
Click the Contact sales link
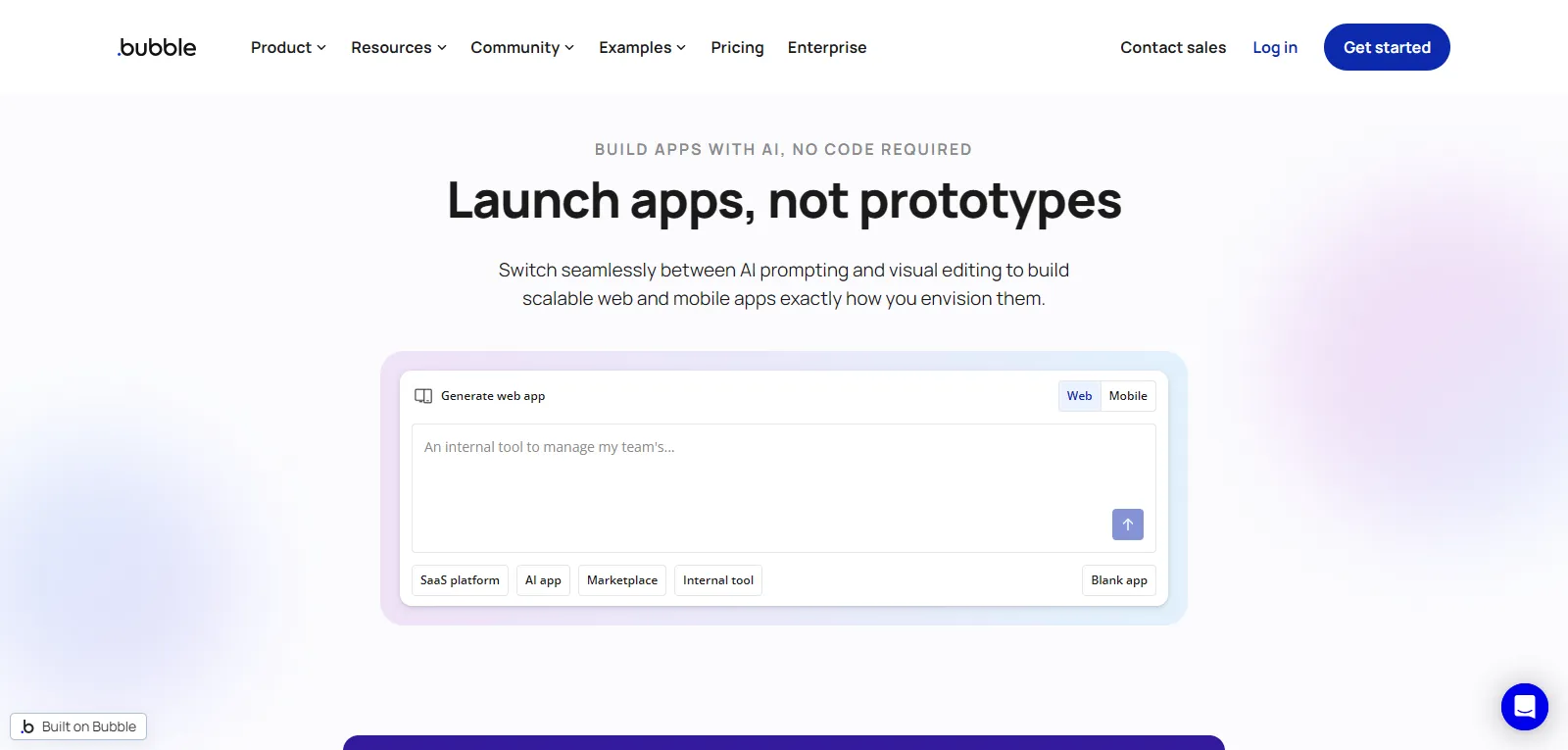[1173, 47]
